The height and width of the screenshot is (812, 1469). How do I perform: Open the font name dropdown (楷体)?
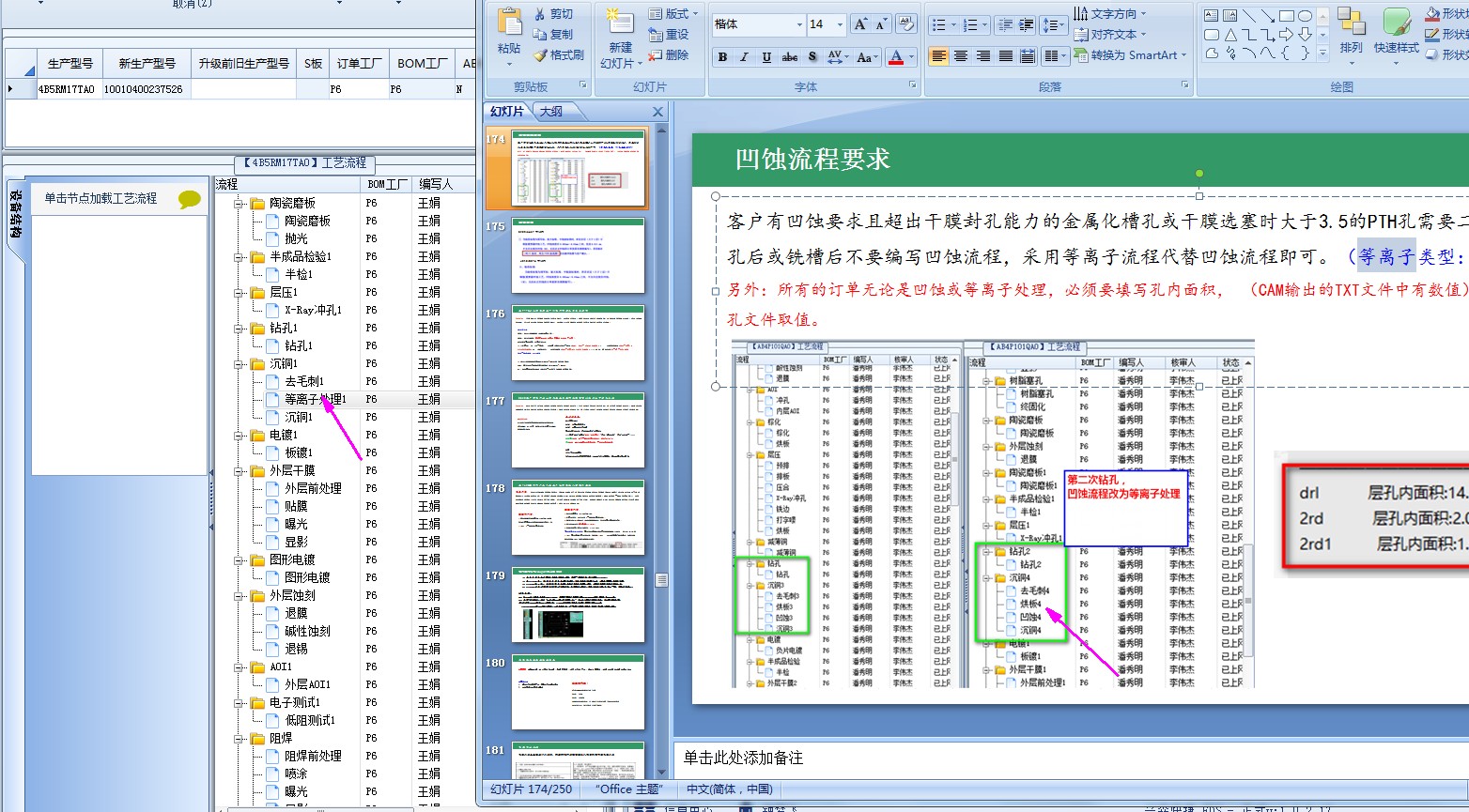pyautogui.click(x=800, y=24)
